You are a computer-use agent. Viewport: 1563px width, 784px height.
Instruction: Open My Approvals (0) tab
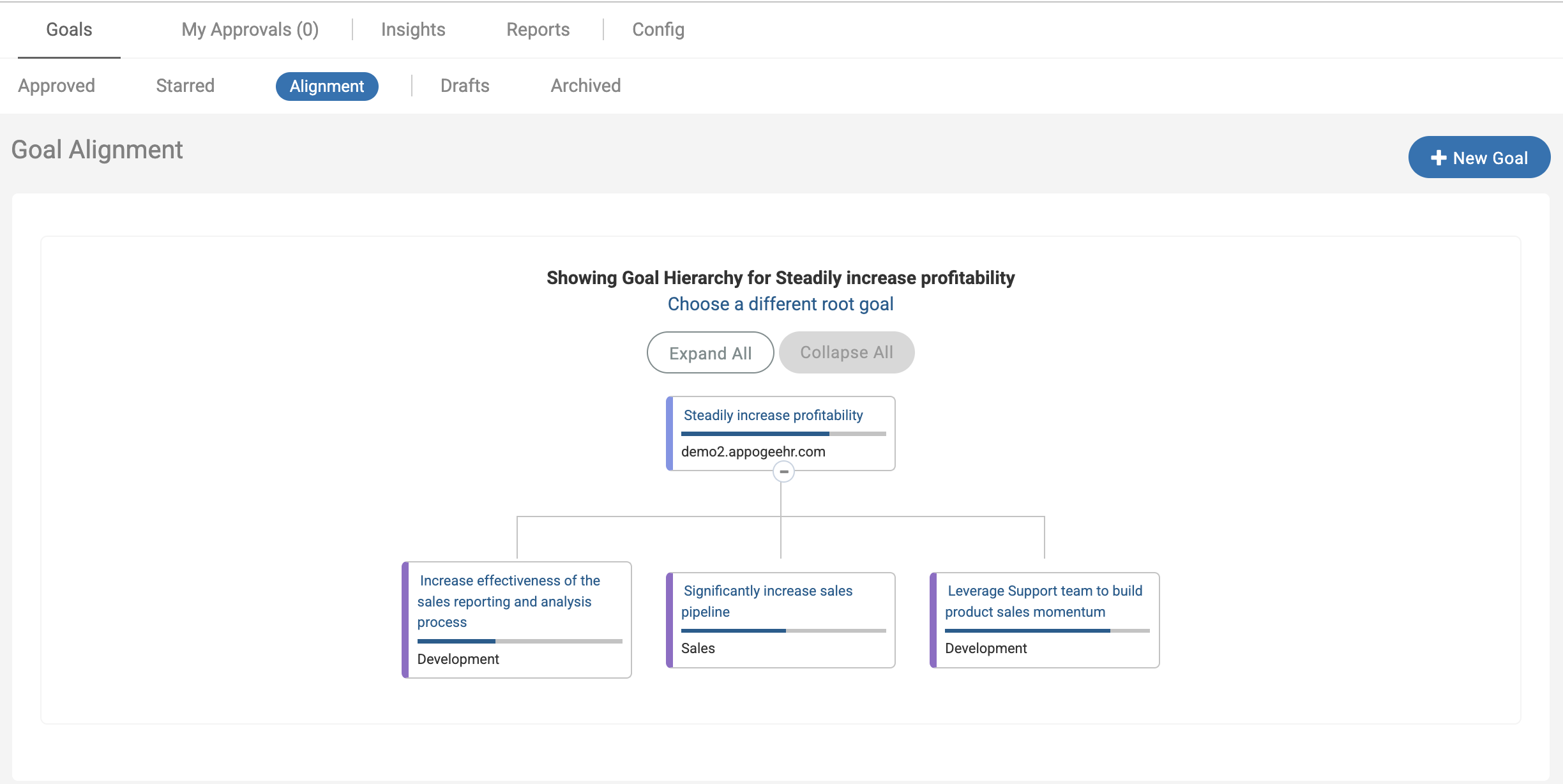tap(250, 29)
